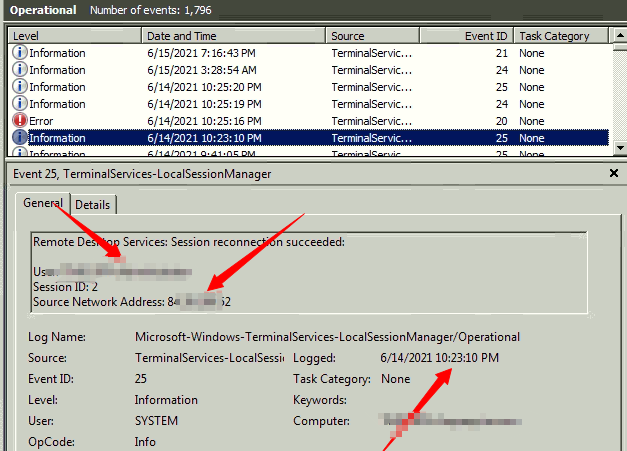
Task: Click the red Error icon for Event 20
Action: tap(19, 121)
